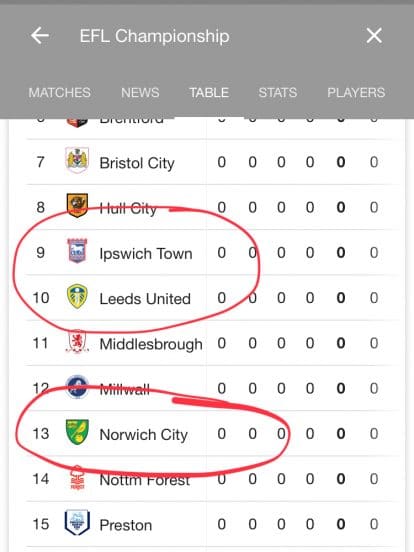Viewport: 414px width, 552px height.
Task: Open the NEWS tab
Action: (140, 93)
